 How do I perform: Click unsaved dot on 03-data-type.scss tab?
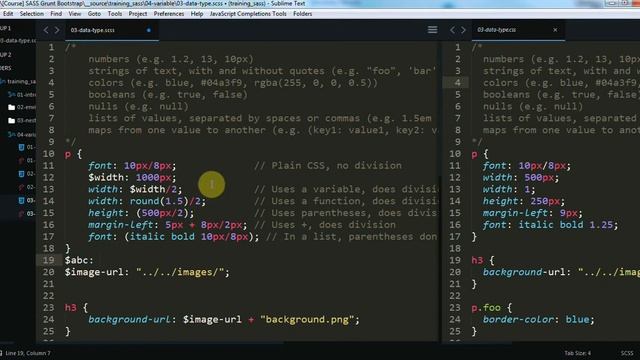point(149,30)
